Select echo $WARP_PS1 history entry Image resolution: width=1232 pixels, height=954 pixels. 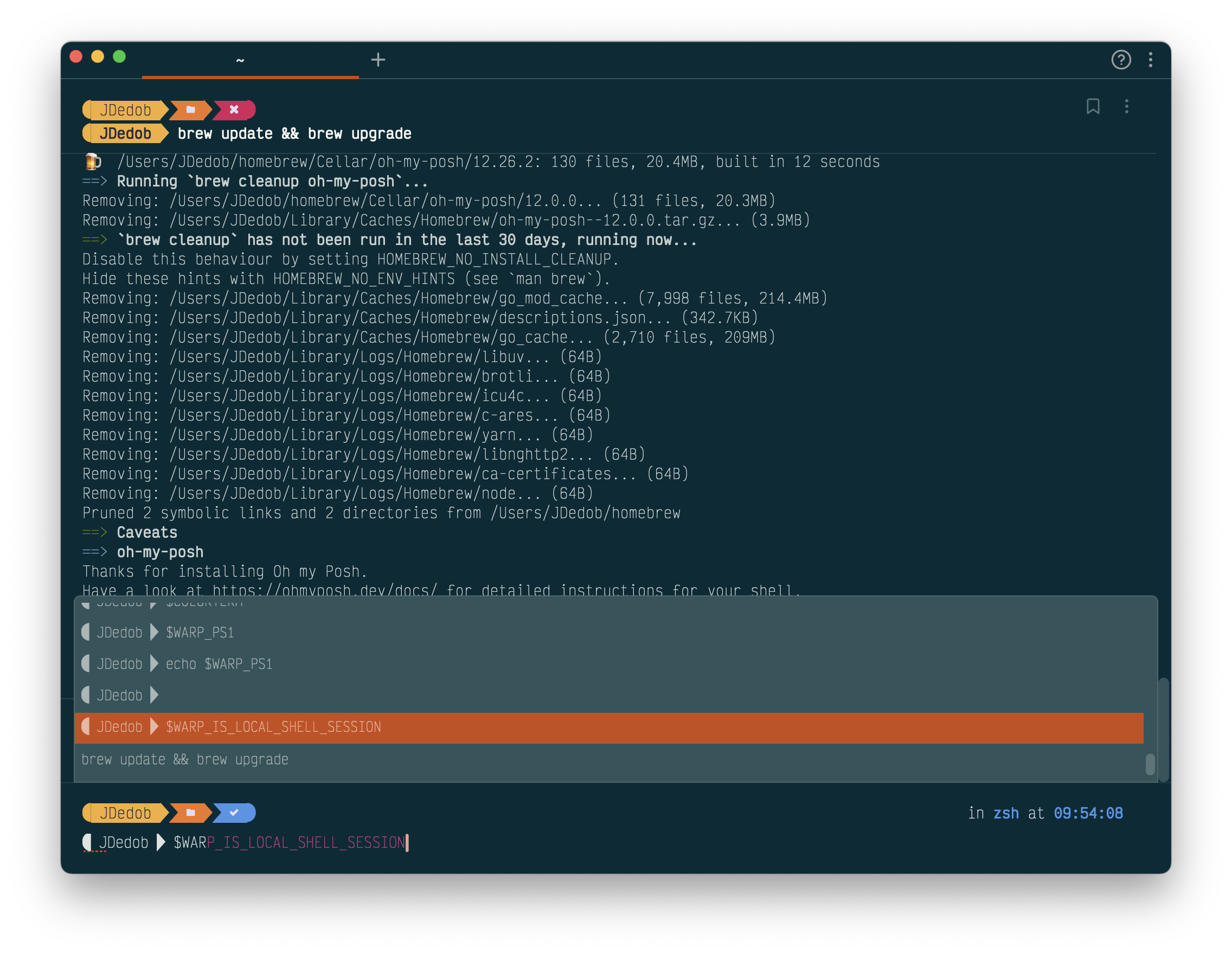click(x=219, y=664)
